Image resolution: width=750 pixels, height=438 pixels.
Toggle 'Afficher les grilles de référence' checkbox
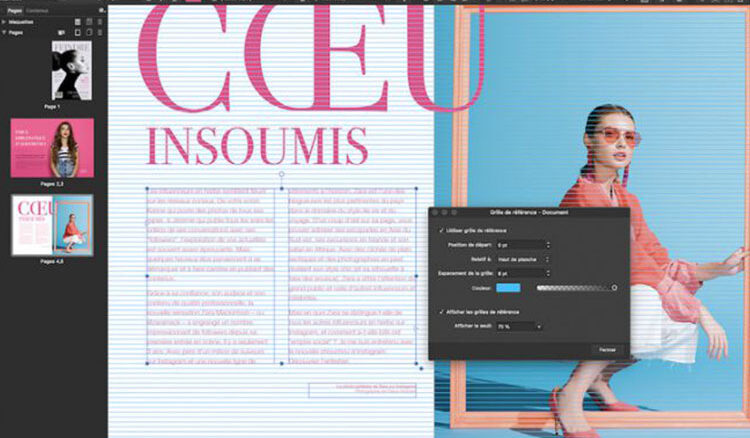[x=441, y=313]
